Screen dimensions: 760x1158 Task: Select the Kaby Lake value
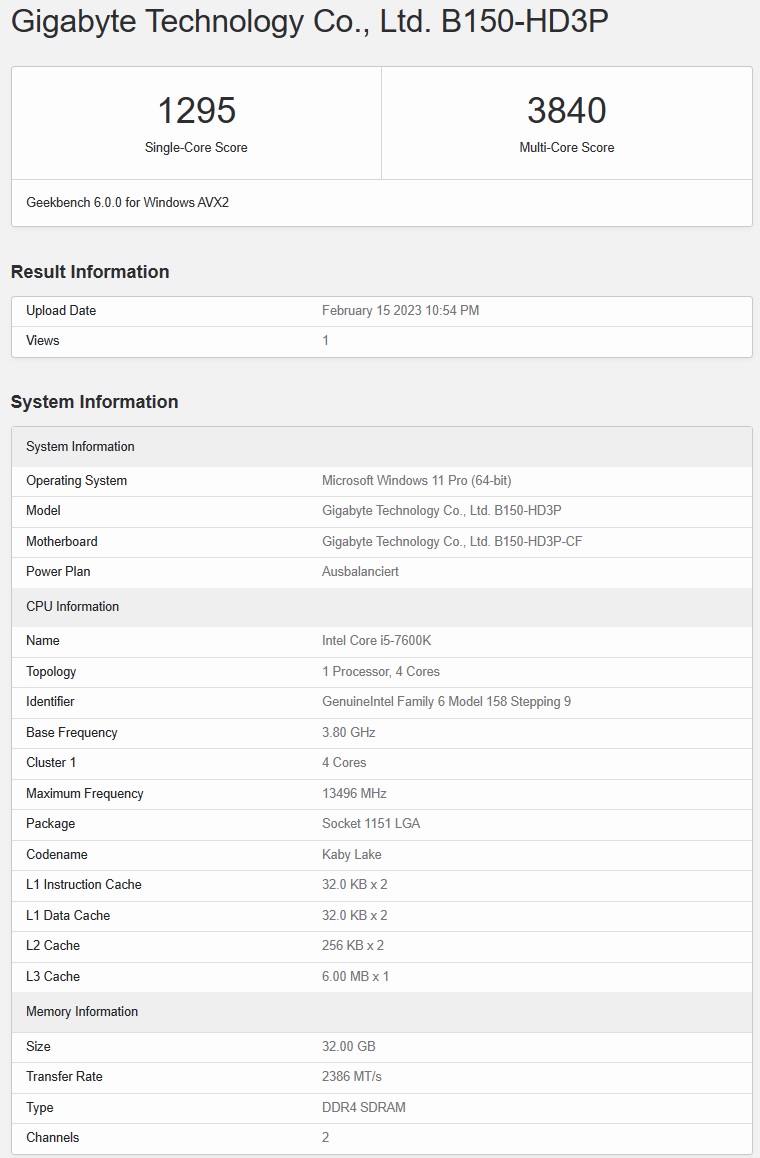tap(352, 855)
